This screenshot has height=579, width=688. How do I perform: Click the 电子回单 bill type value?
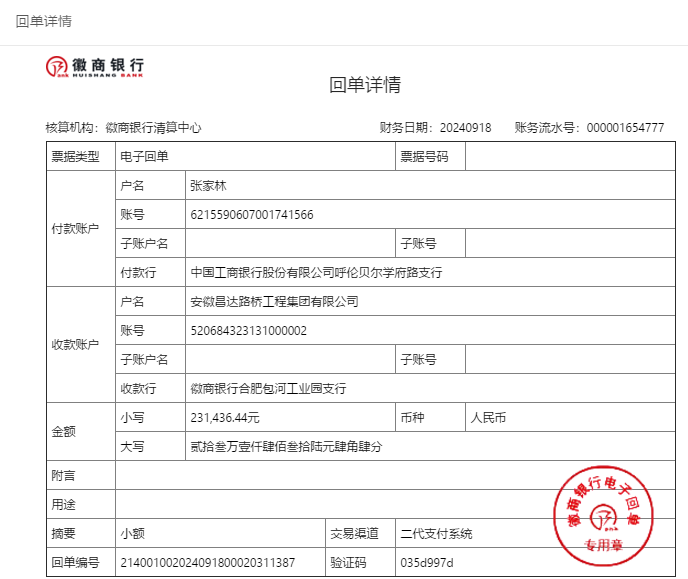(145, 157)
